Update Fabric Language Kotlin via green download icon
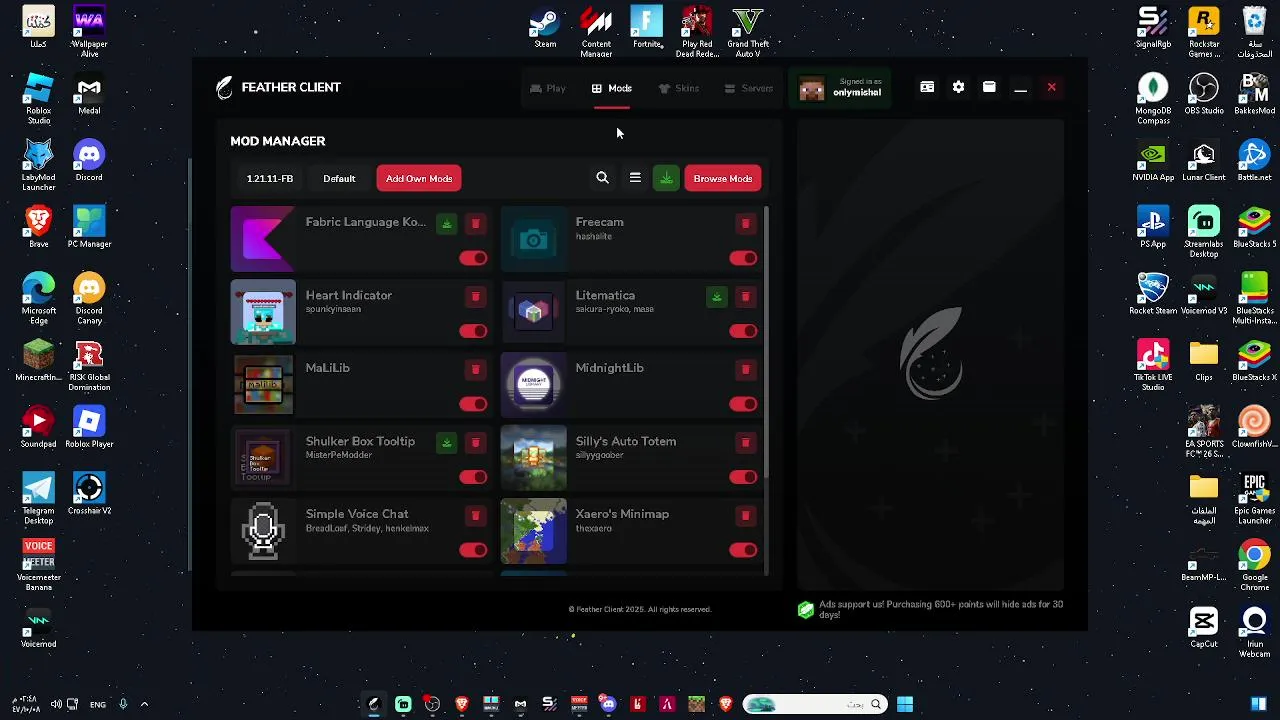Viewport: 1280px width, 720px height. [x=447, y=224]
